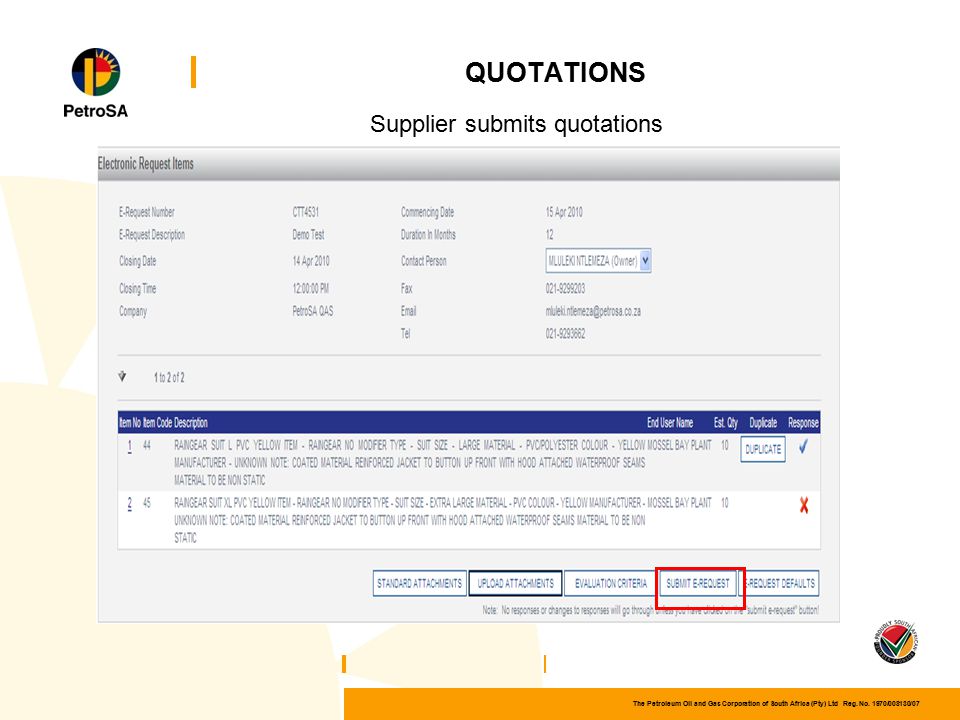Click the E-Request Defaults button
This screenshot has width=960, height=720.
click(780, 583)
